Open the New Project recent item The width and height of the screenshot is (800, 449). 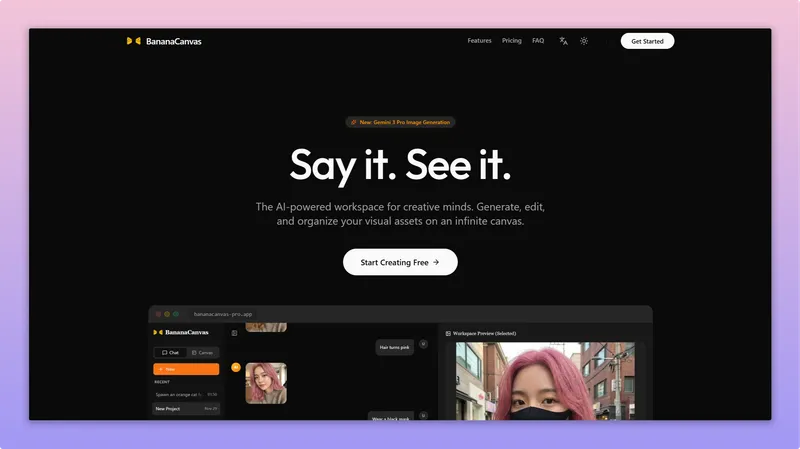click(186, 409)
